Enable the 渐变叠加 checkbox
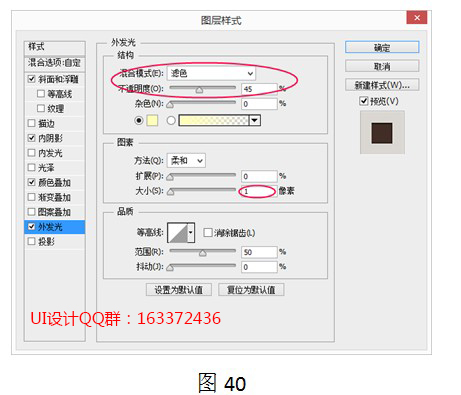Screen dimensions: 461x395 point(31,197)
